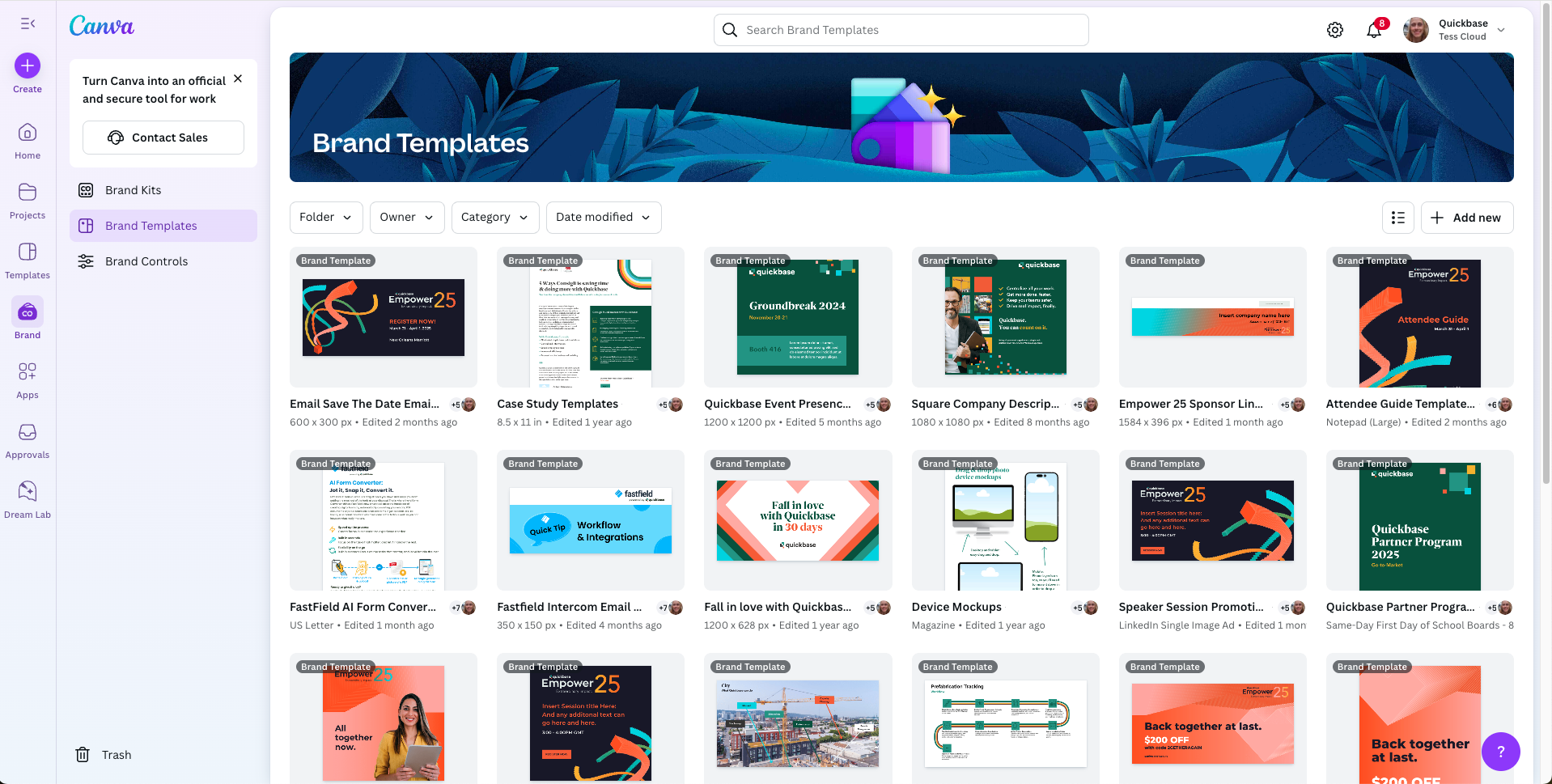
Task: Collapse the sidebar with the menu icon
Action: click(28, 23)
